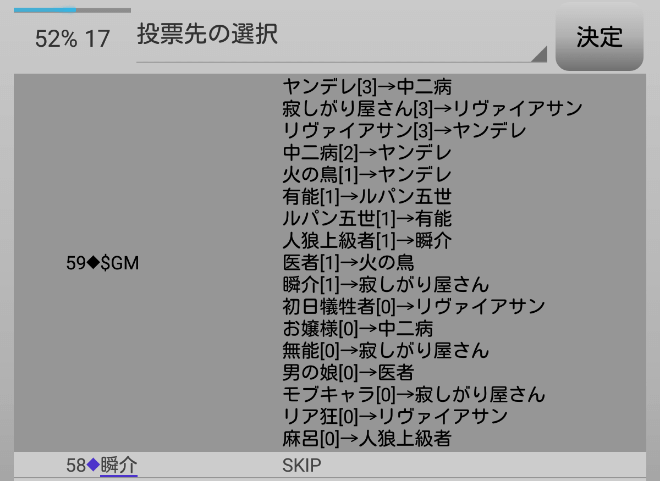Select the 医者[1]→火の鳥 vote line
The height and width of the screenshot is (481, 660).
click(x=348, y=263)
